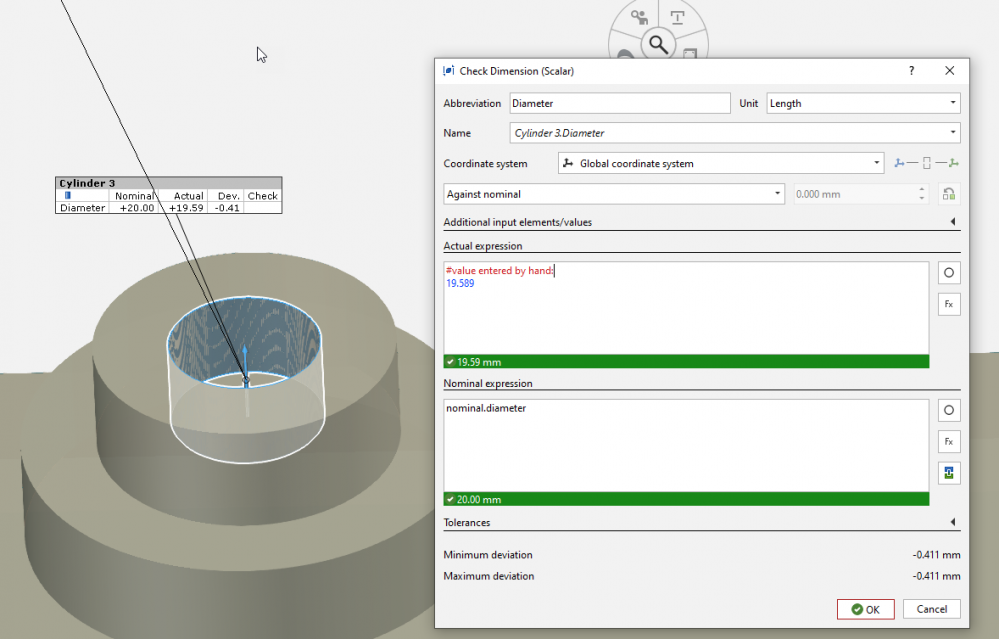Click into the Abbreviation field containing Diameter

(x=619, y=103)
